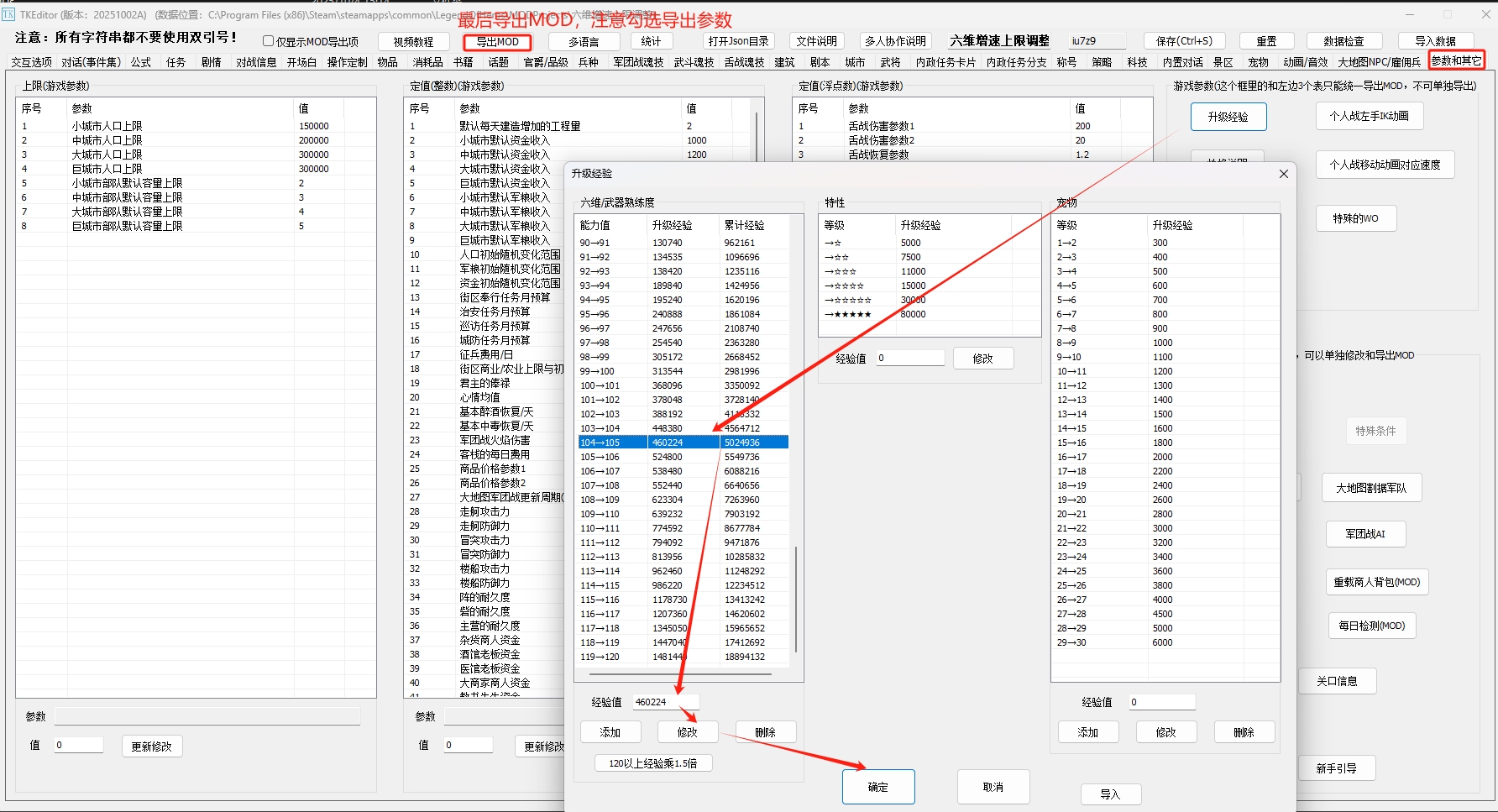
Task: Select the 104→105 experience row
Action: [x=682, y=443]
